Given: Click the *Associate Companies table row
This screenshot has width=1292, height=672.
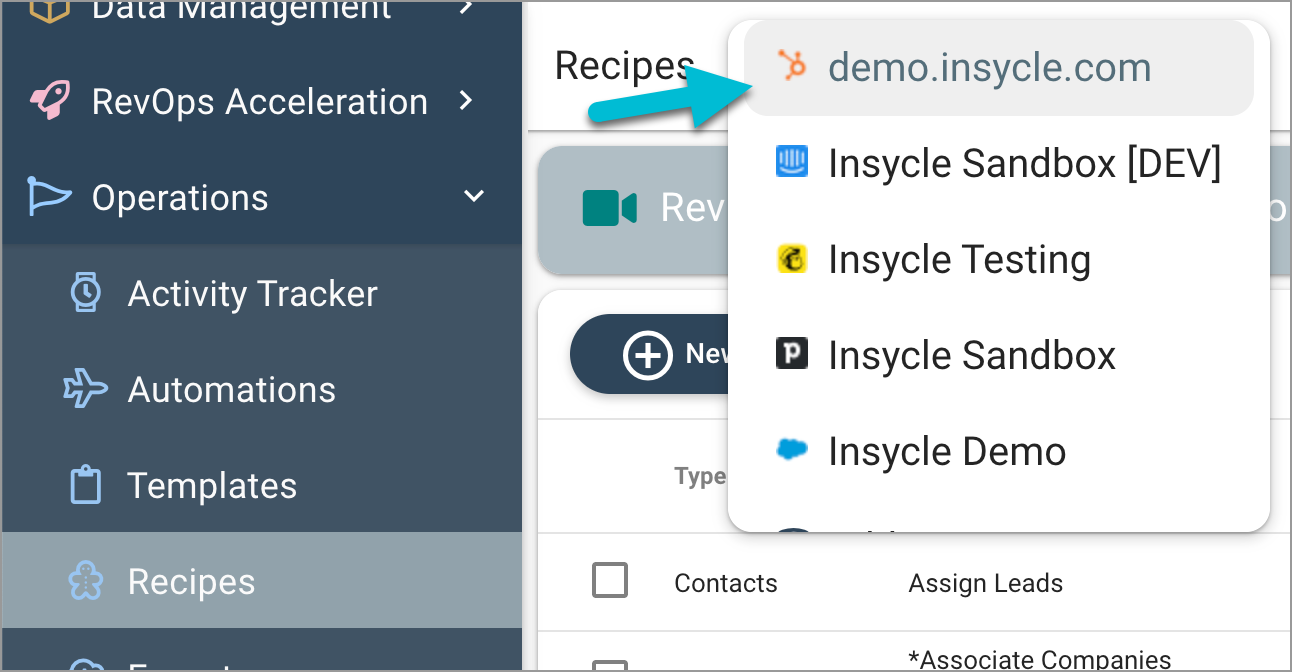Looking at the screenshot, I should coord(1040,661).
